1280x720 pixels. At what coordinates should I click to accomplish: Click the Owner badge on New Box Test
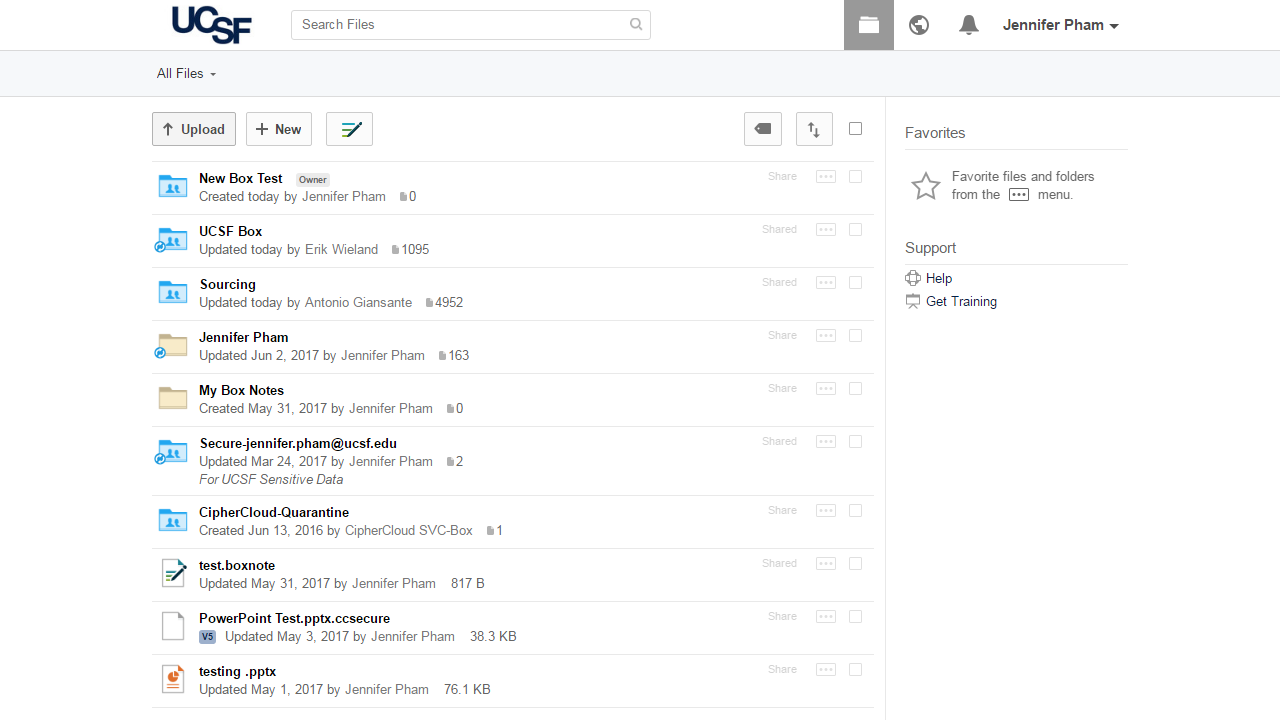(313, 180)
